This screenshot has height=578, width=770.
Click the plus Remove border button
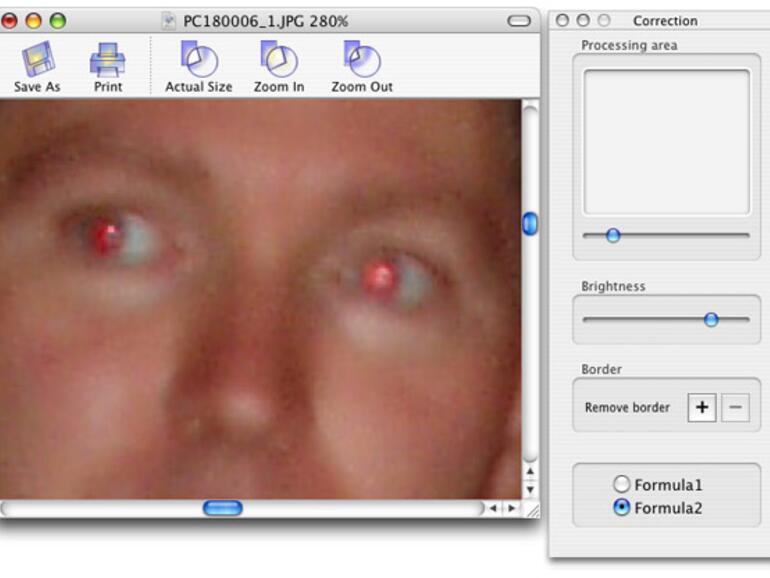coord(702,407)
